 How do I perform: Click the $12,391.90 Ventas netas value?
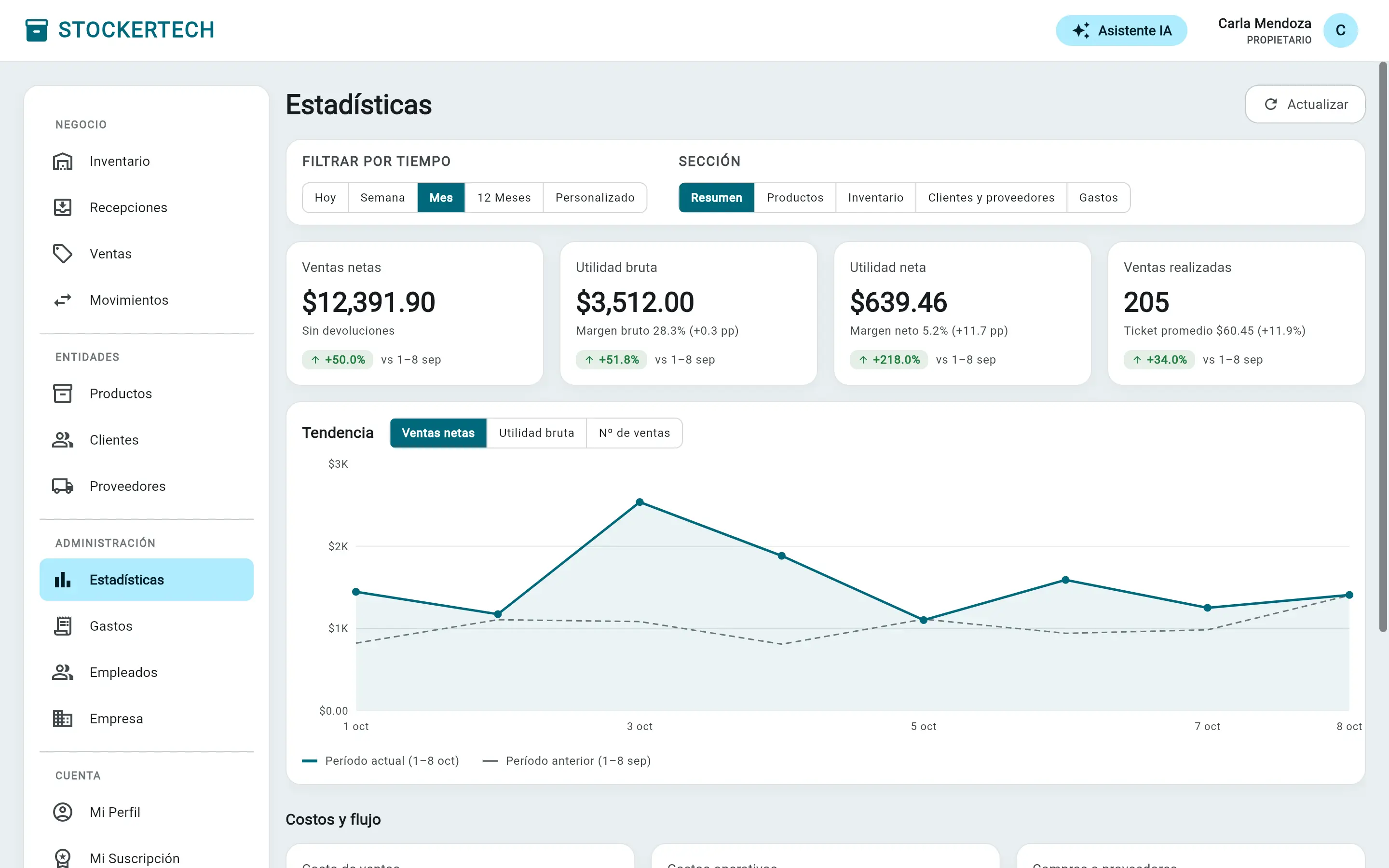368,302
